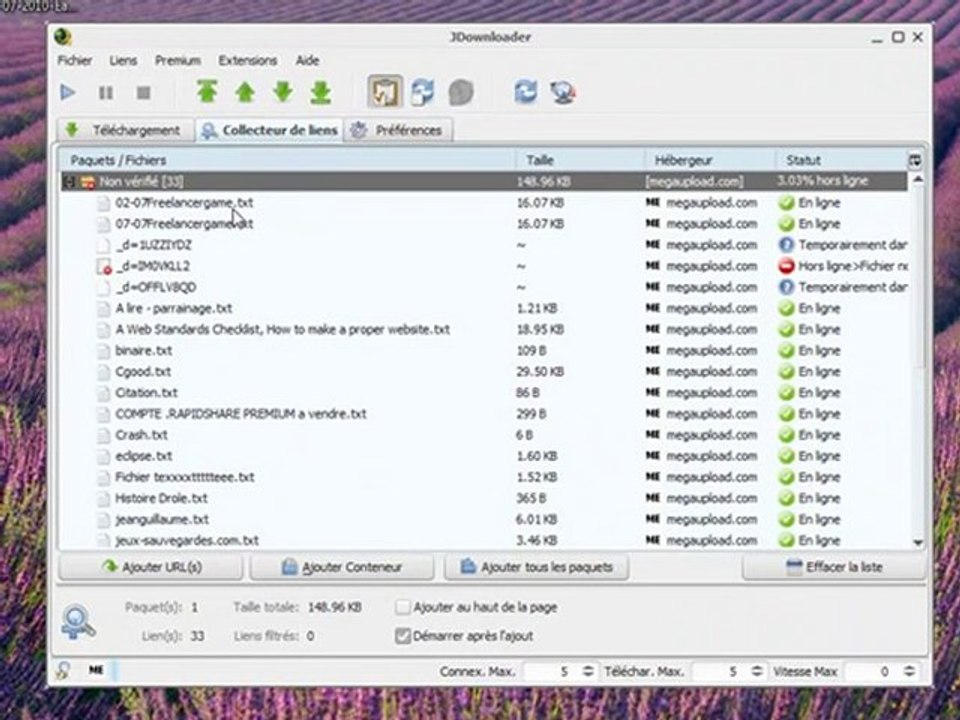
Task: Pause downloads using the pause icon
Action: tap(106, 92)
